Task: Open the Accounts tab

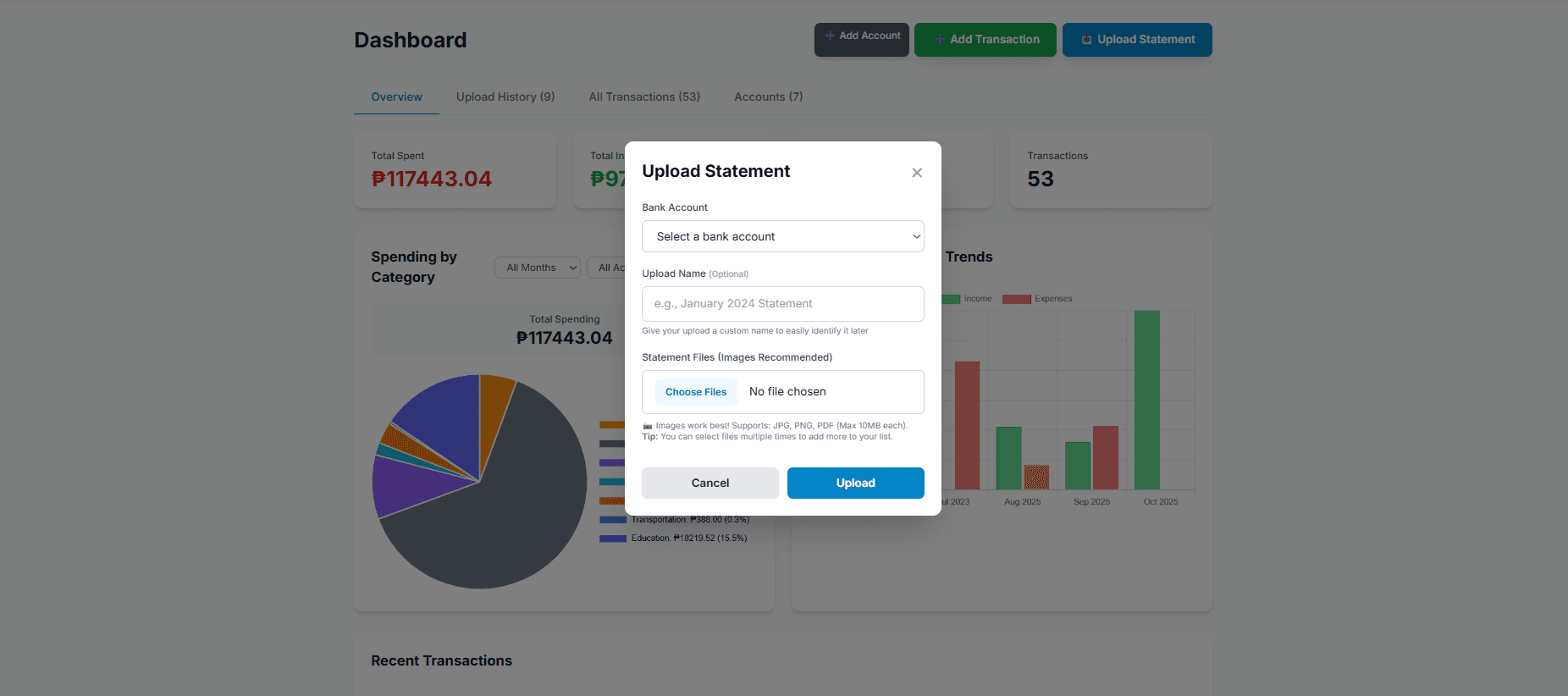Action: point(768,97)
